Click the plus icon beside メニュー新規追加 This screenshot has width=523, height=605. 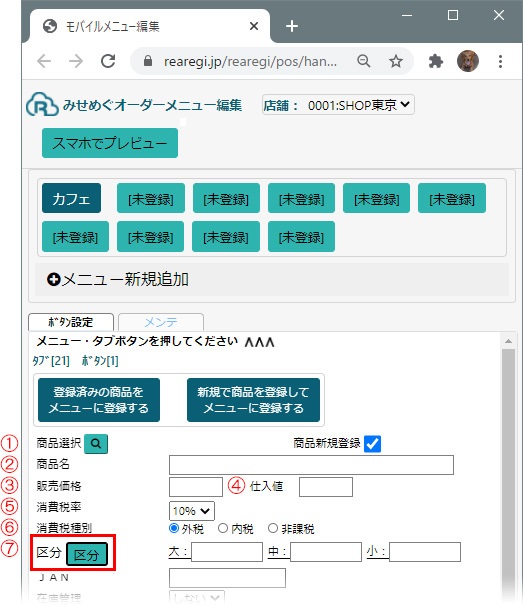[x=54, y=279]
